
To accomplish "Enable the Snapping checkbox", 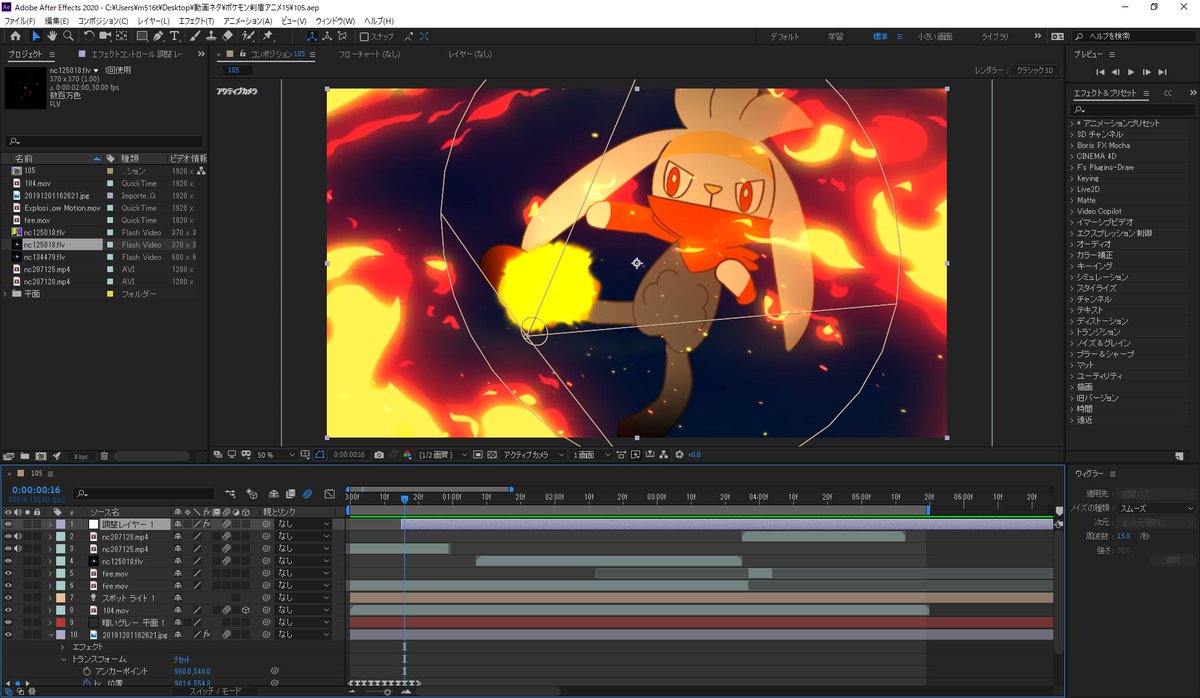I will point(364,37).
